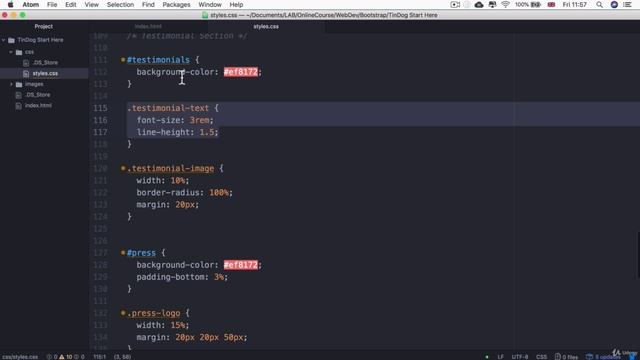640x360 pixels.
Task: Click the line-height 1.5 value
Action: pyautogui.click(x=207, y=132)
